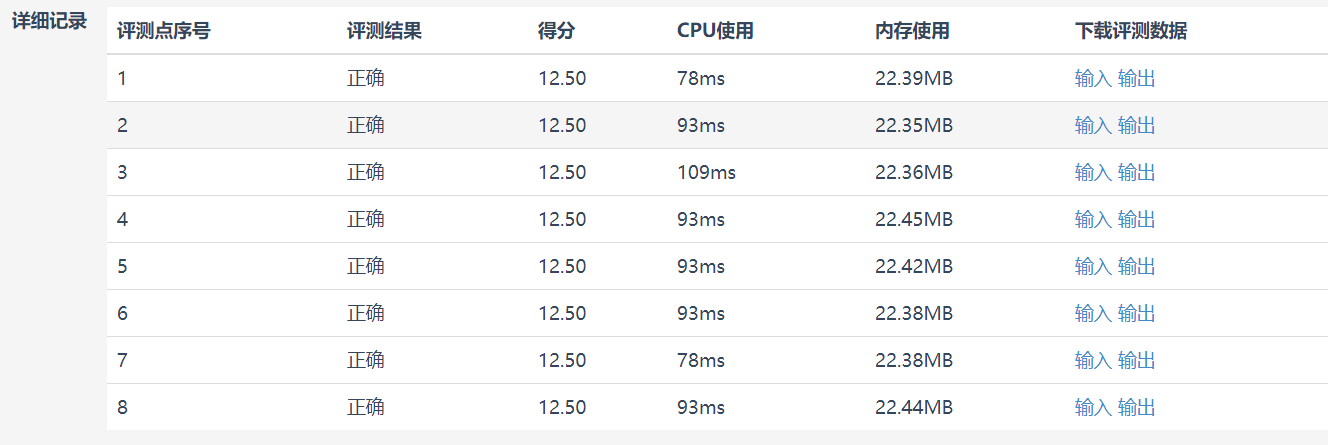This screenshot has width=1328, height=445.
Task: Download input data for test point 1
Action: (x=1093, y=78)
